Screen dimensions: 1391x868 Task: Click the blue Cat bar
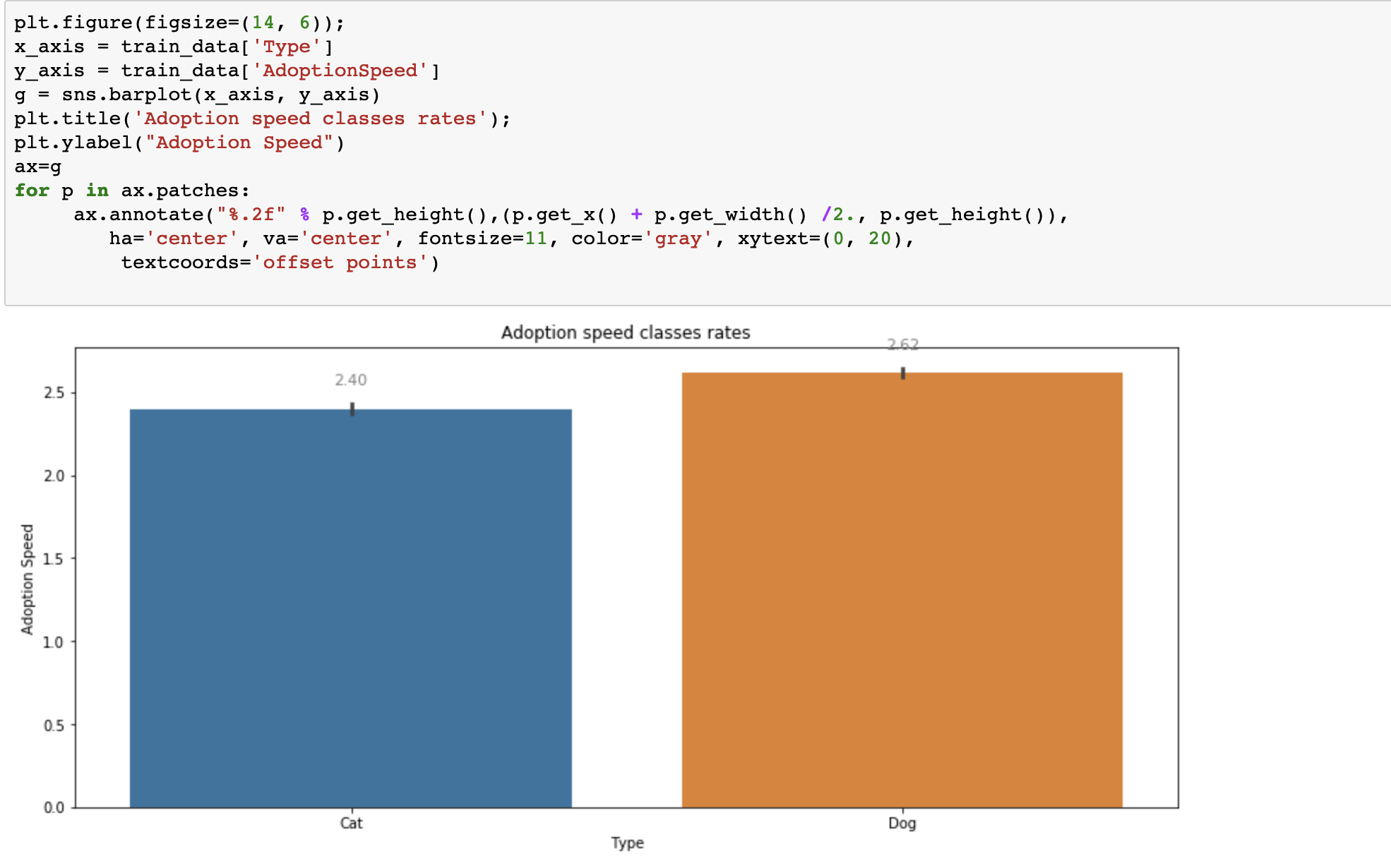(350, 600)
